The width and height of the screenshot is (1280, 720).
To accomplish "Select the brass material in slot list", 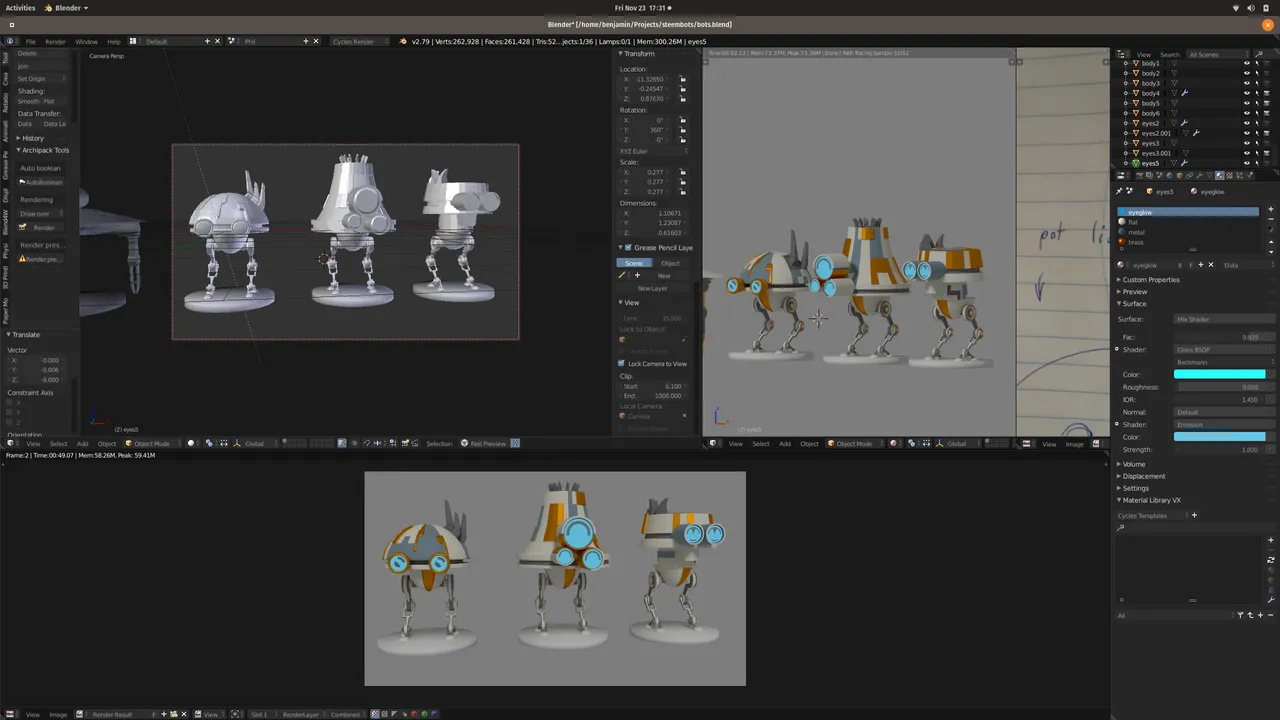I will pos(1187,242).
